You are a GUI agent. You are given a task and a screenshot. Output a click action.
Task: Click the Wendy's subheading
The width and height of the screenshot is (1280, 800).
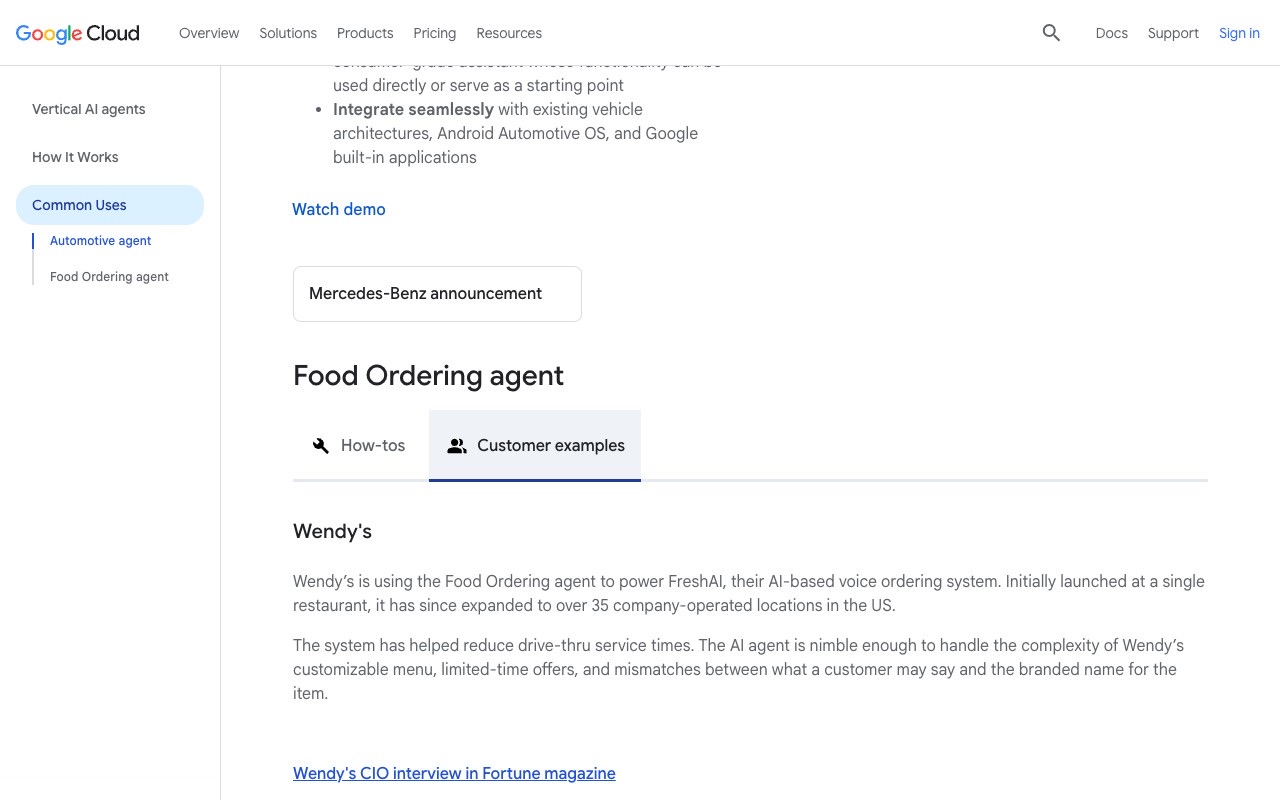[332, 532]
